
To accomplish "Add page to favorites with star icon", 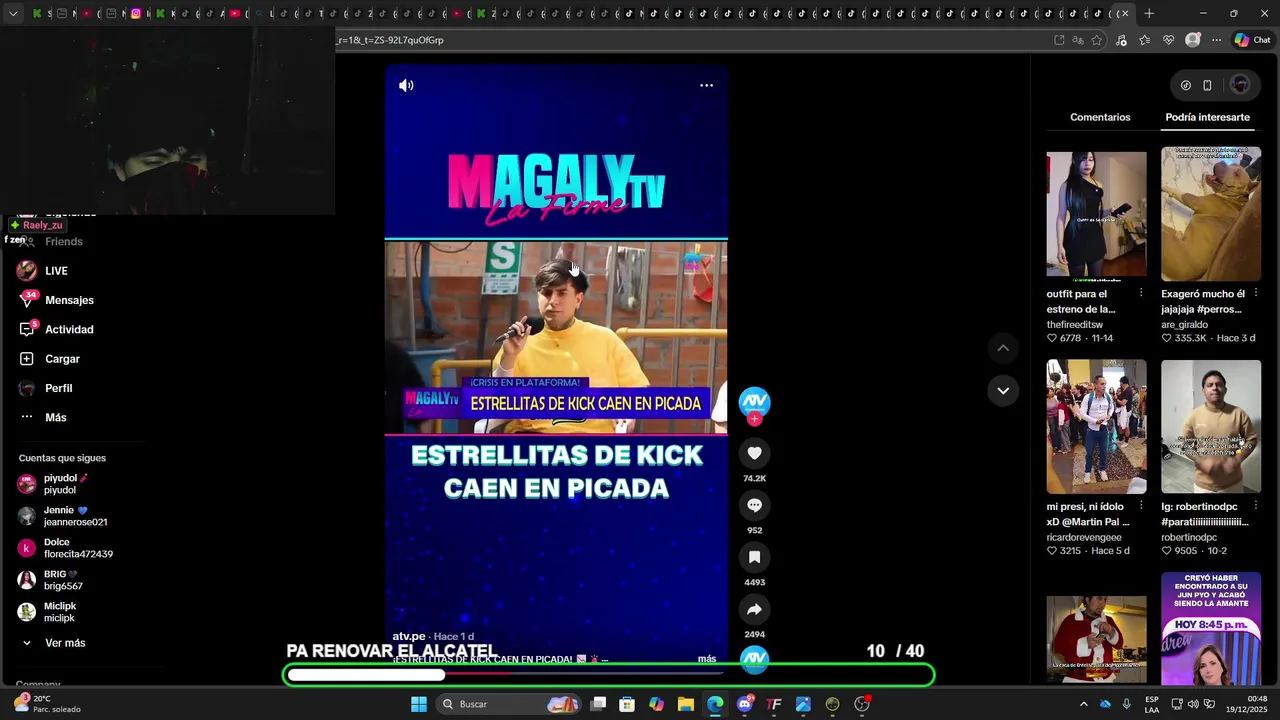I will [x=1097, y=40].
